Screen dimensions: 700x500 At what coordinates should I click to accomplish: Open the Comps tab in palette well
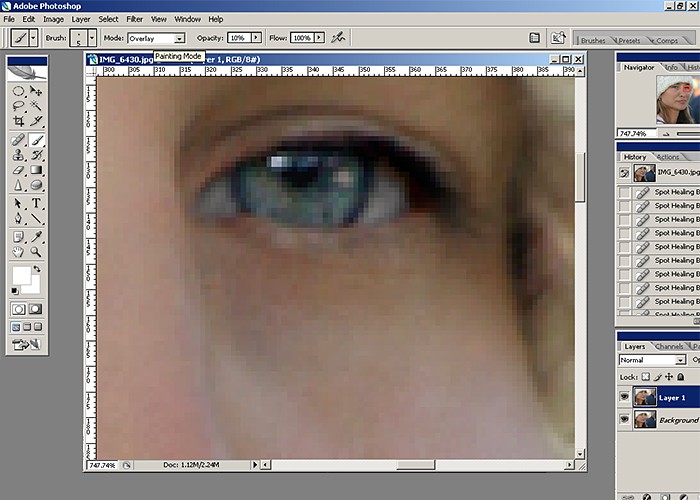tap(667, 40)
